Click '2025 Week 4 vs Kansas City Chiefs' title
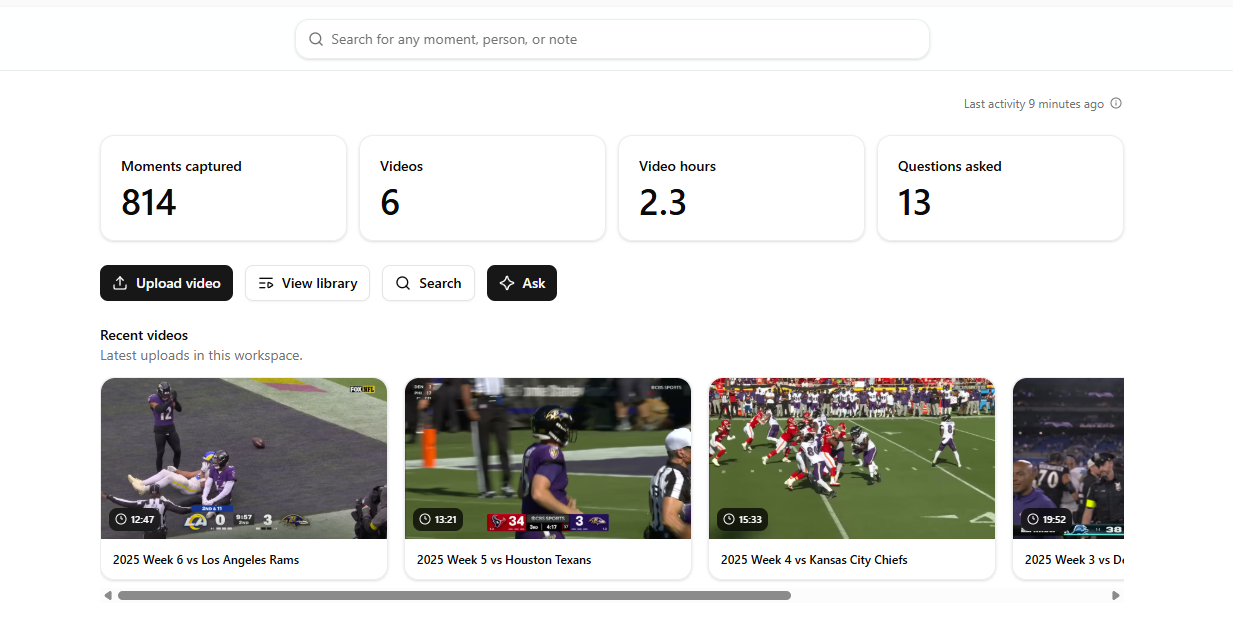 (814, 560)
